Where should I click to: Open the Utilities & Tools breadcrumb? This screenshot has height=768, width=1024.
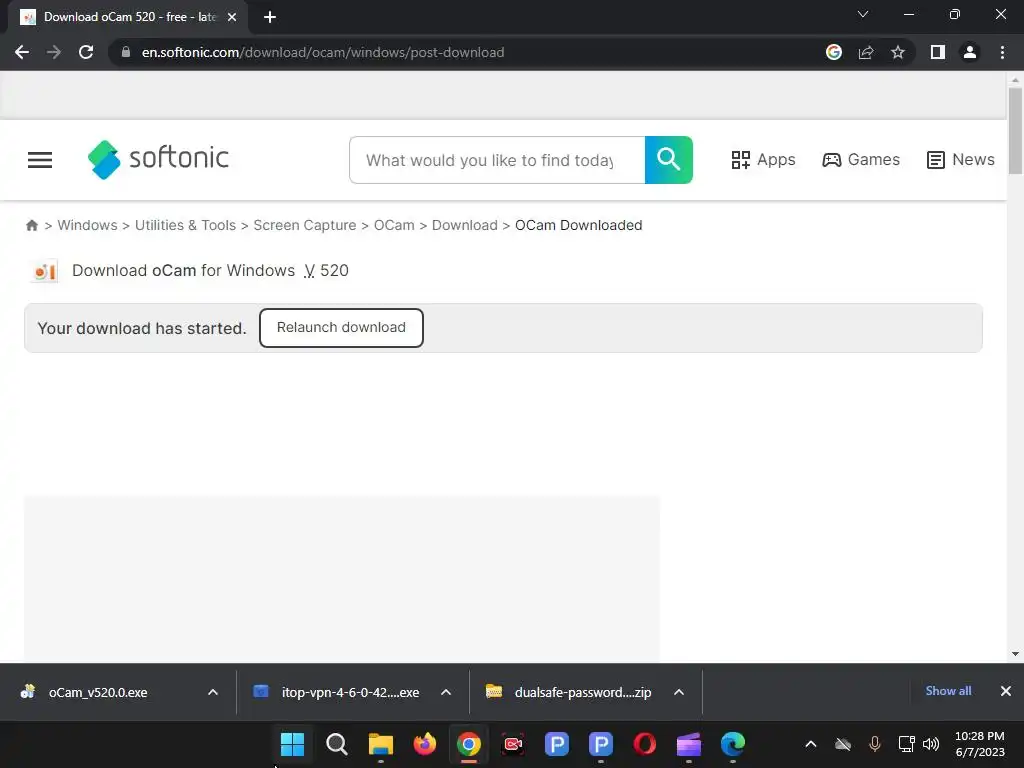coord(185,225)
